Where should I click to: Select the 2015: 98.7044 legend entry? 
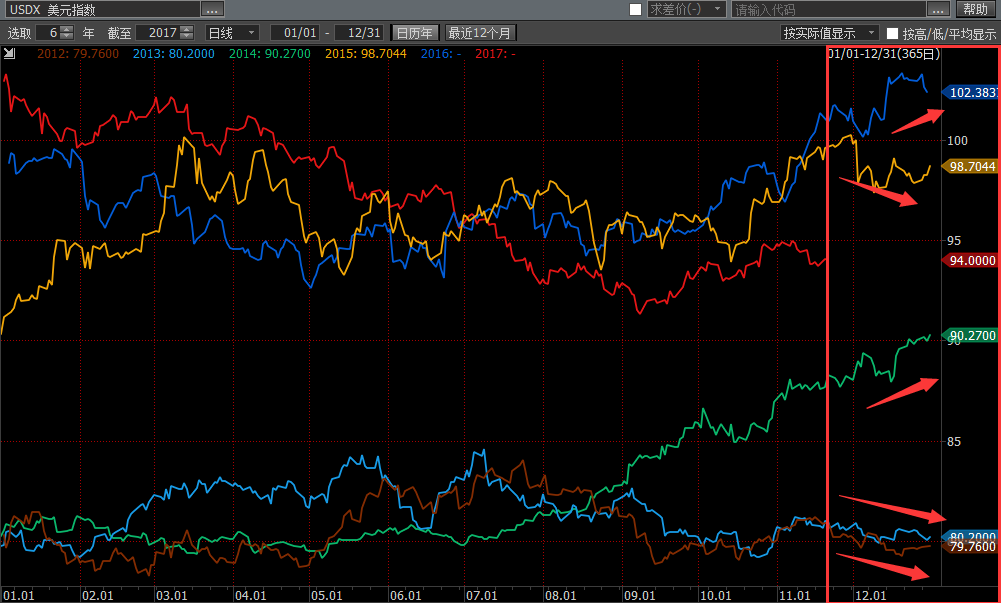tap(366, 54)
